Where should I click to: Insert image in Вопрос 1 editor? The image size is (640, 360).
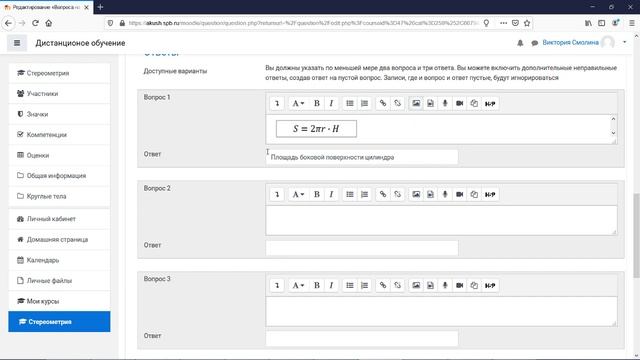tap(416, 104)
